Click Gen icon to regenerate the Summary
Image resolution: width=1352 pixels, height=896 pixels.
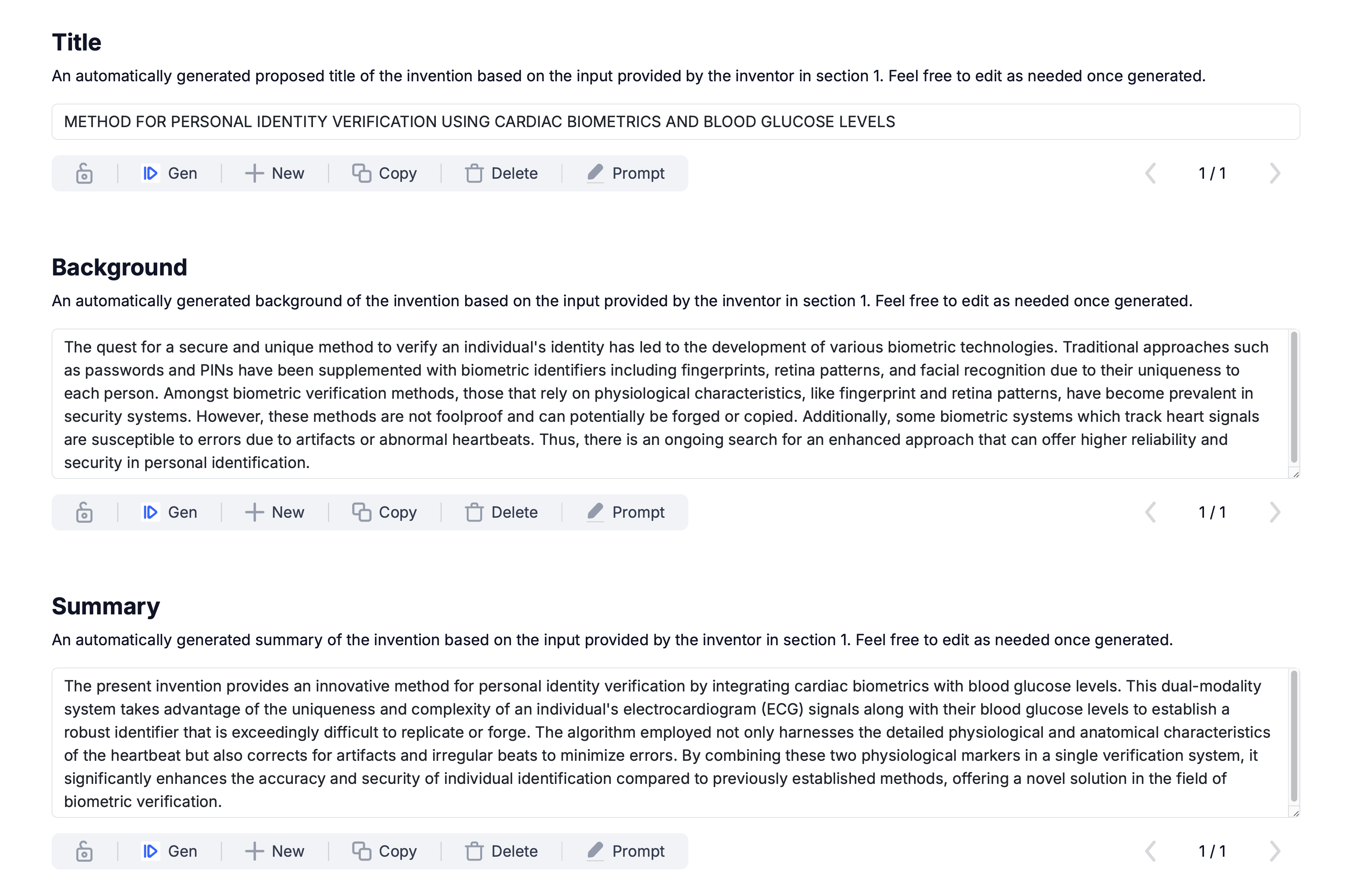(x=150, y=851)
